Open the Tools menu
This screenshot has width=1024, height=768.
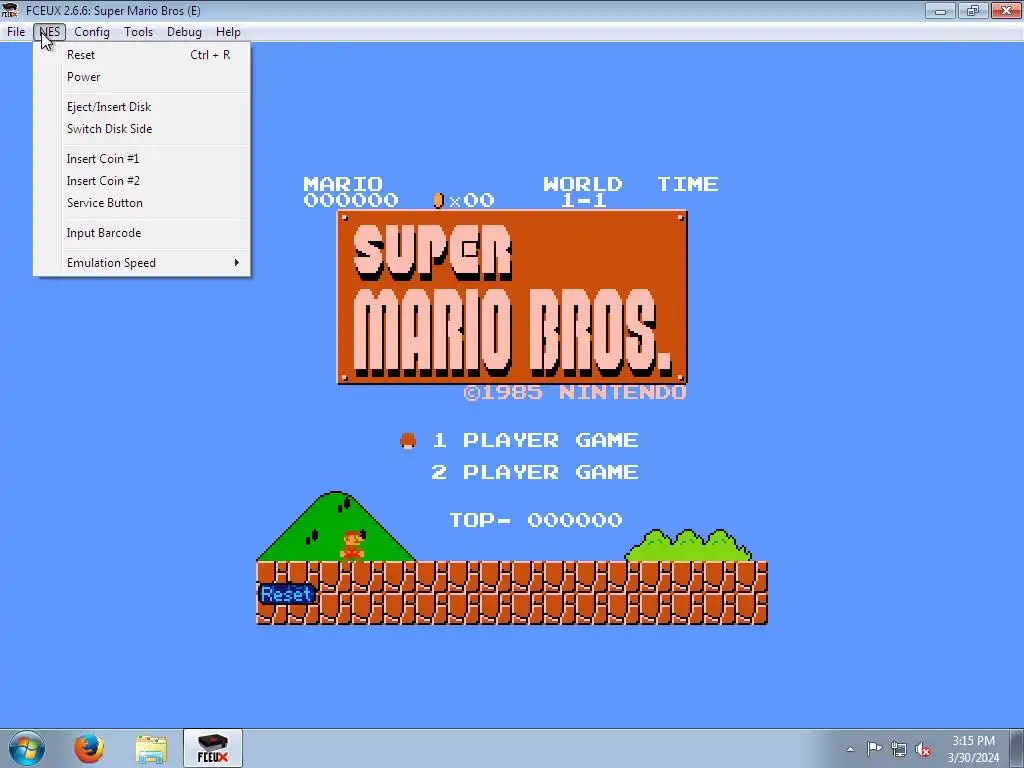(138, 31)
